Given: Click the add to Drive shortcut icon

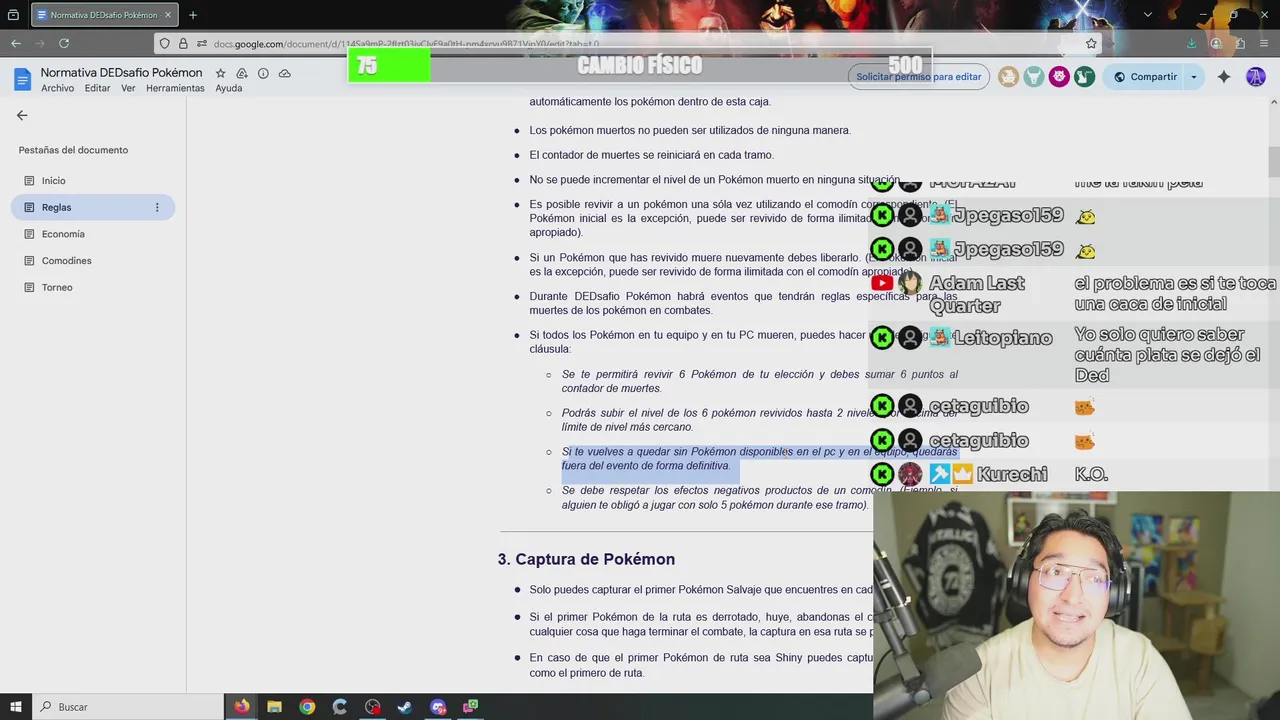Looking at the screenshot, I should (241, 73).
